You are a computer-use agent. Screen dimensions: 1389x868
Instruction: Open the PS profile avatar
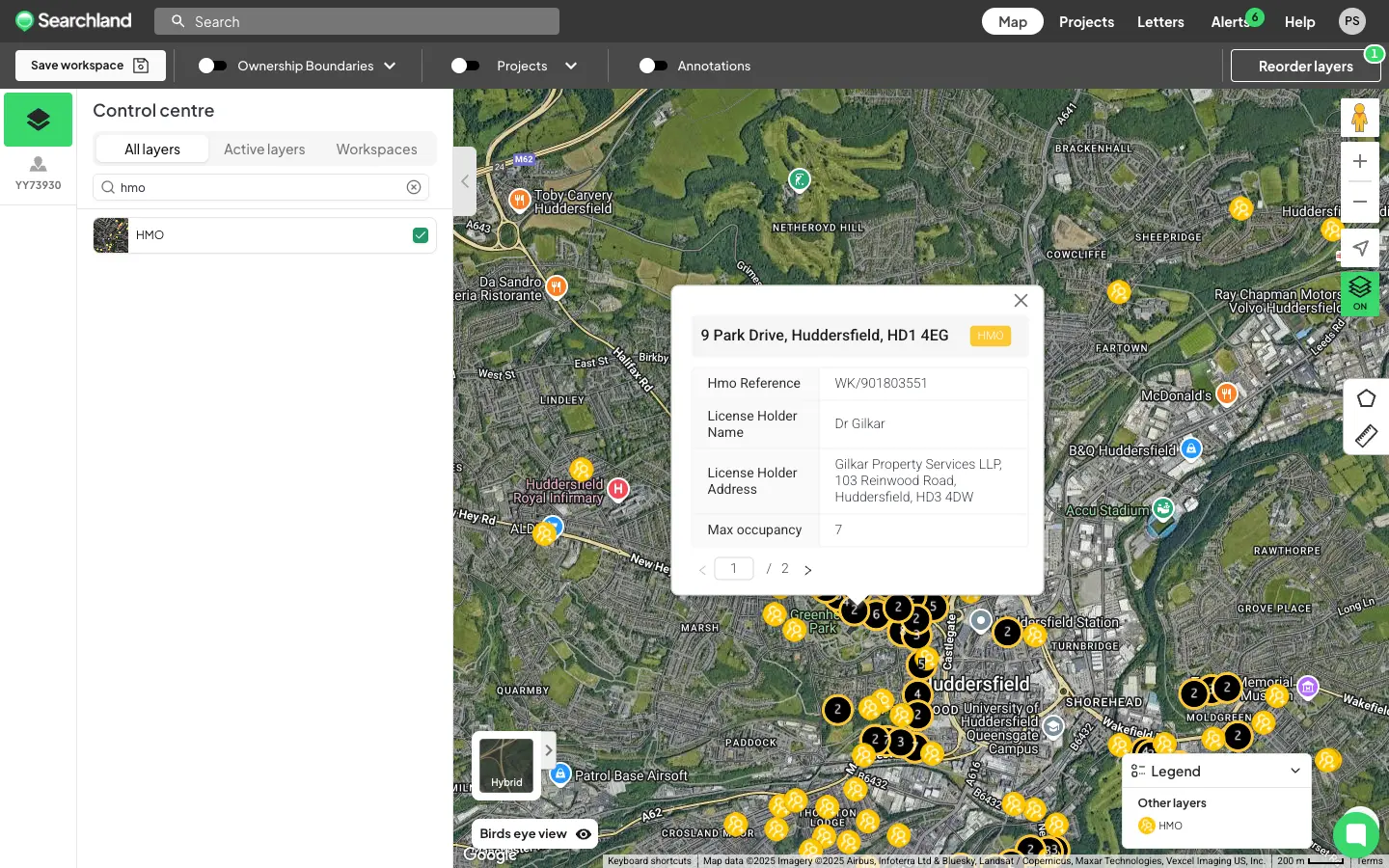[1352, 21]
